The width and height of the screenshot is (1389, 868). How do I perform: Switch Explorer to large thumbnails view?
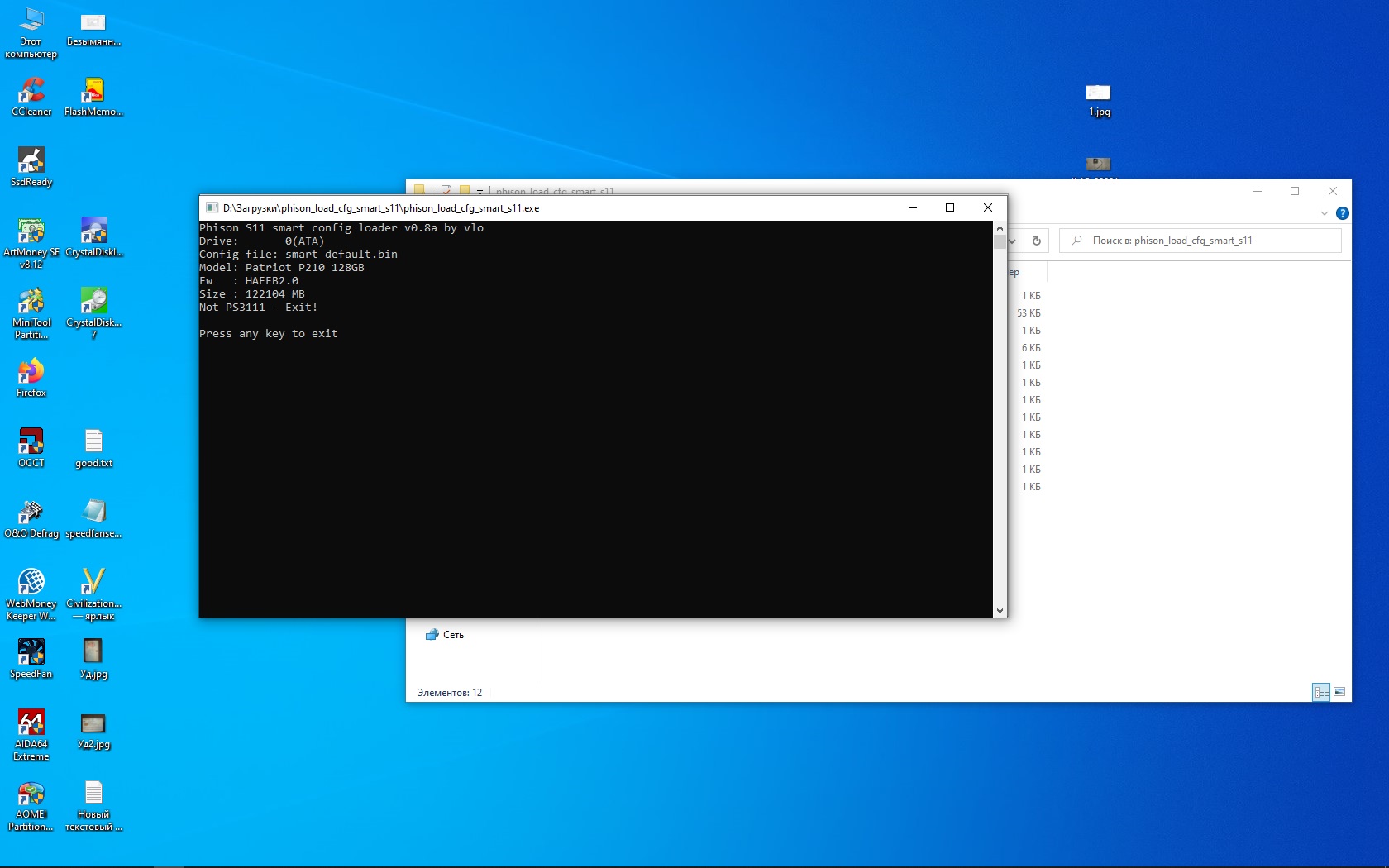click(1339, 692)
